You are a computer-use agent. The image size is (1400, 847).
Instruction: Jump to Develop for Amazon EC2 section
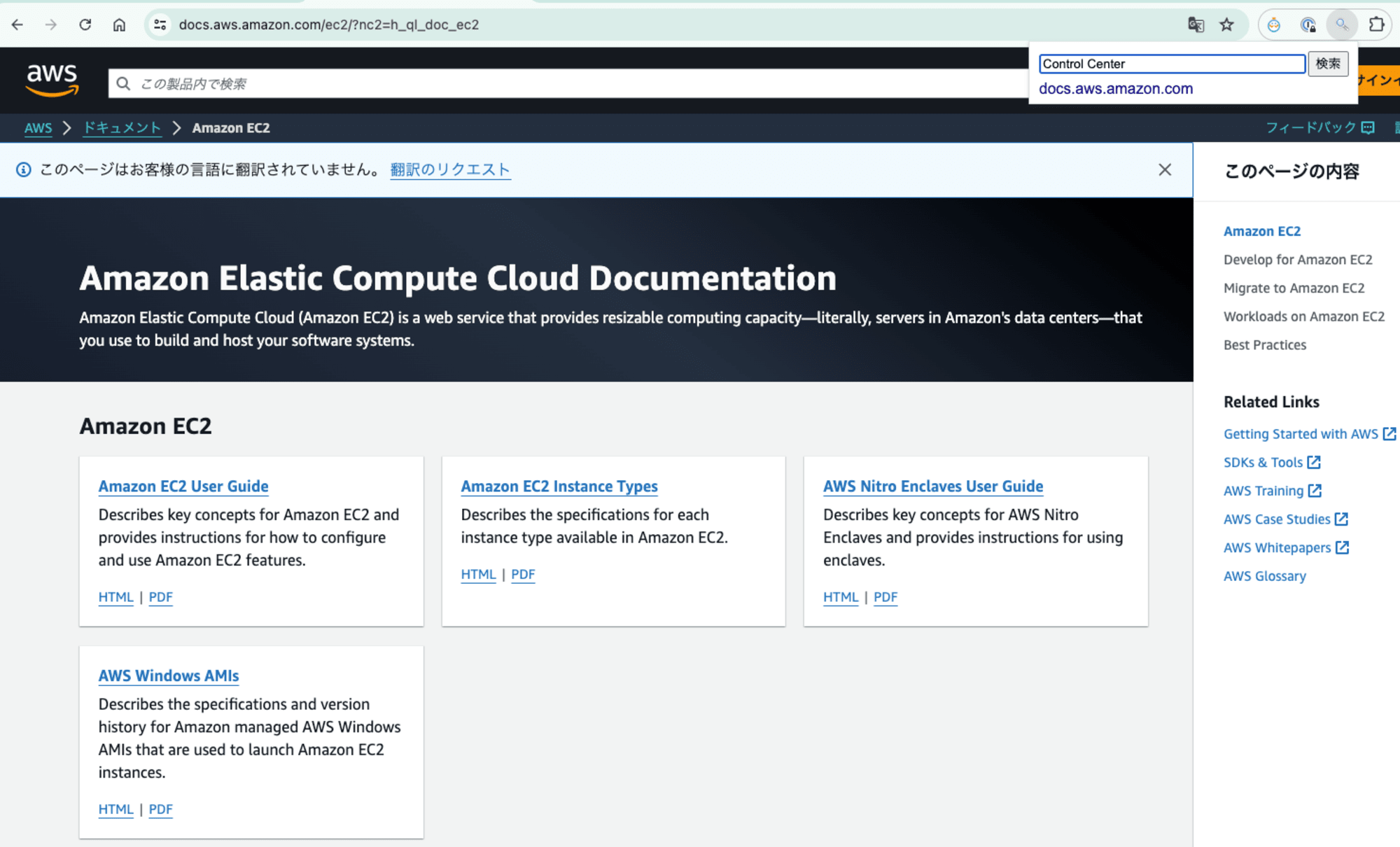coord(1298,260)
